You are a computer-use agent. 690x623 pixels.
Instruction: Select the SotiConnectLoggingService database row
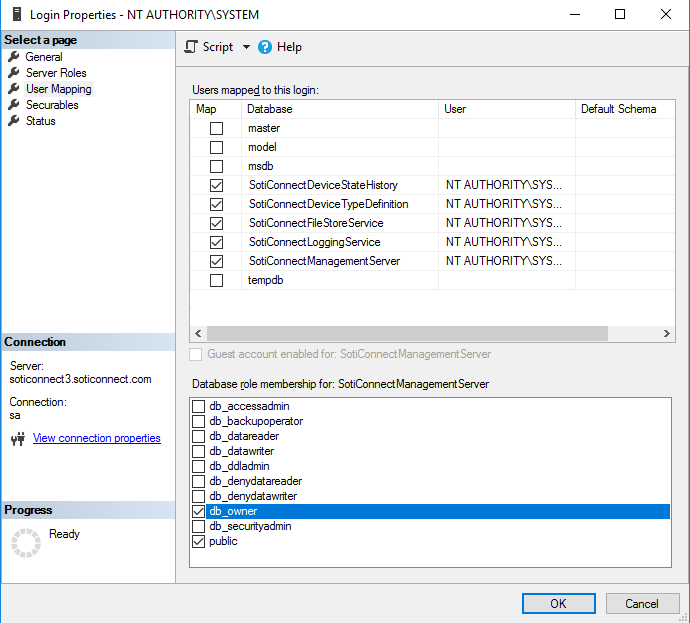(433, 242)
